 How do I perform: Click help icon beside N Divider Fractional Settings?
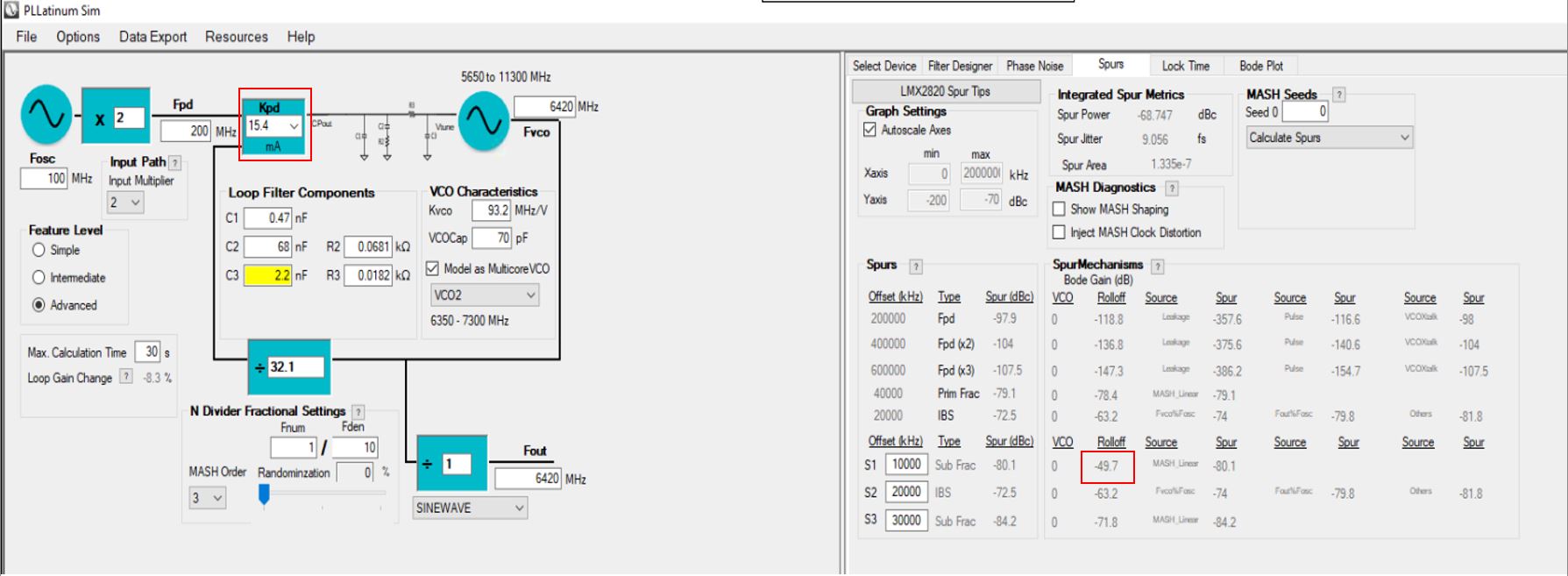tap(358, 411)
